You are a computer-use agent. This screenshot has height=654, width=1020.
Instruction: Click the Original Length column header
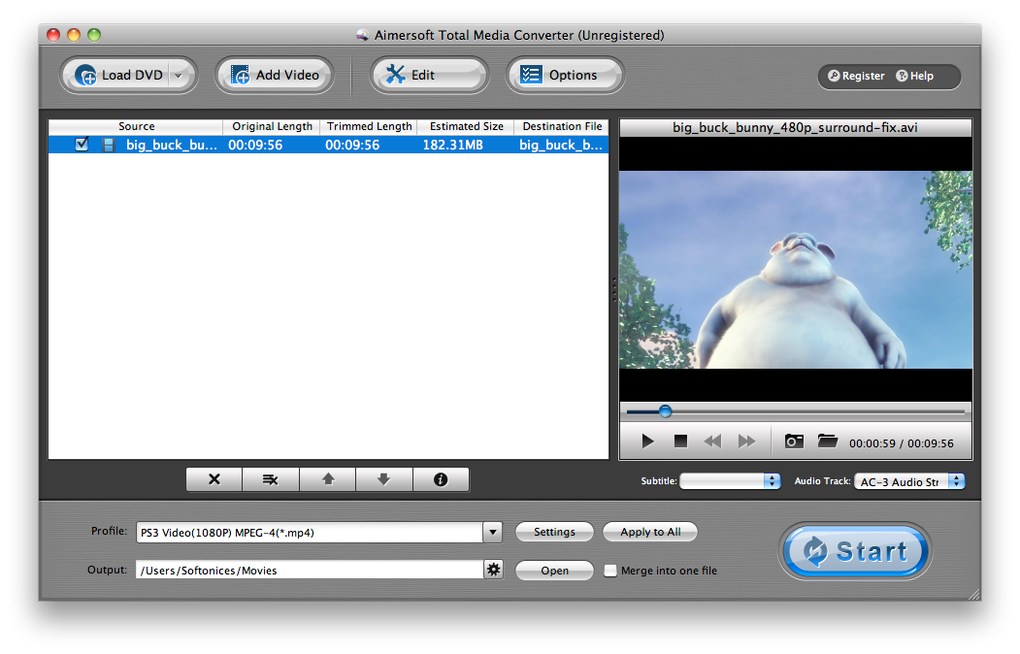coord(272,126)
